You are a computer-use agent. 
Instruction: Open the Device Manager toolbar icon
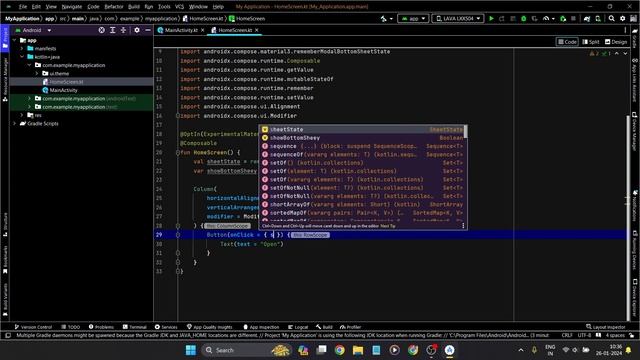598,19
